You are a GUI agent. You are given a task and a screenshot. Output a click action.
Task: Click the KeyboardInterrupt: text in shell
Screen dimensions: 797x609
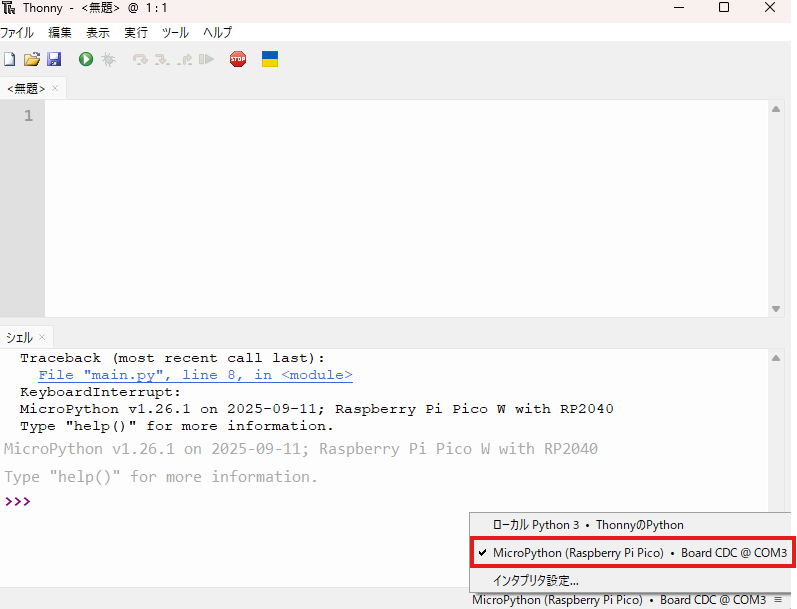[x=100, y=392]
